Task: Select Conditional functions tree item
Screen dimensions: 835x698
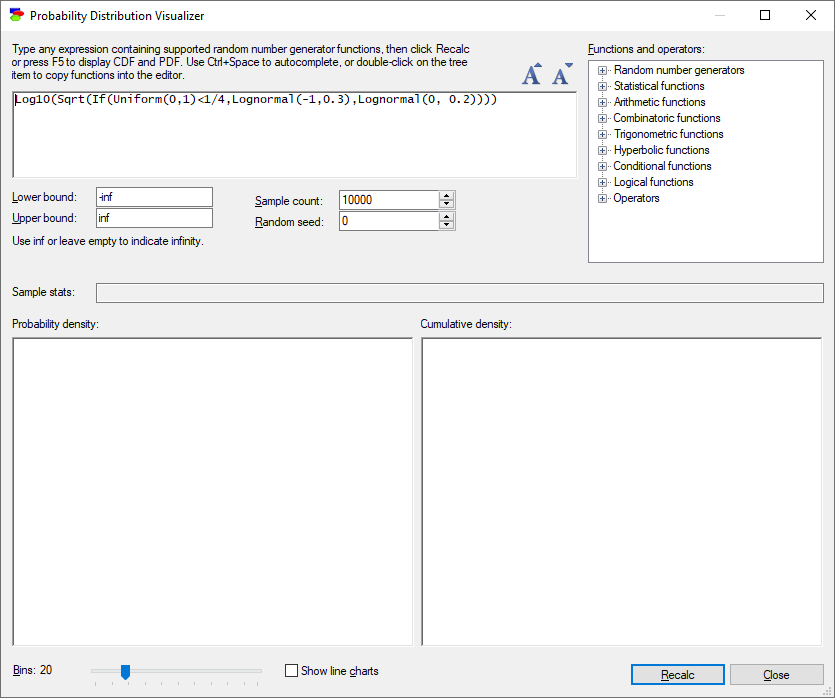Action: (662, 166)
